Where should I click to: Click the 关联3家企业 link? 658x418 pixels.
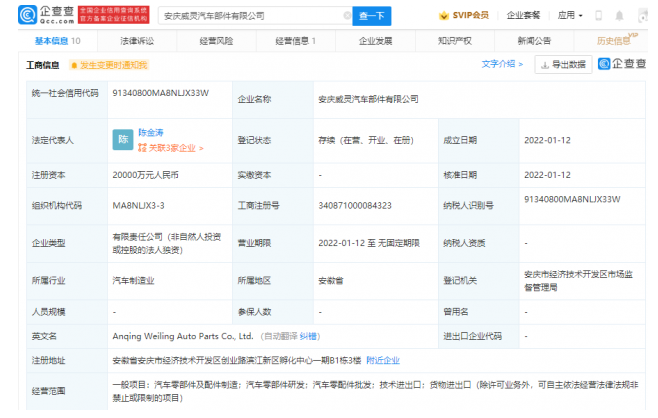[x=171, y=148]
